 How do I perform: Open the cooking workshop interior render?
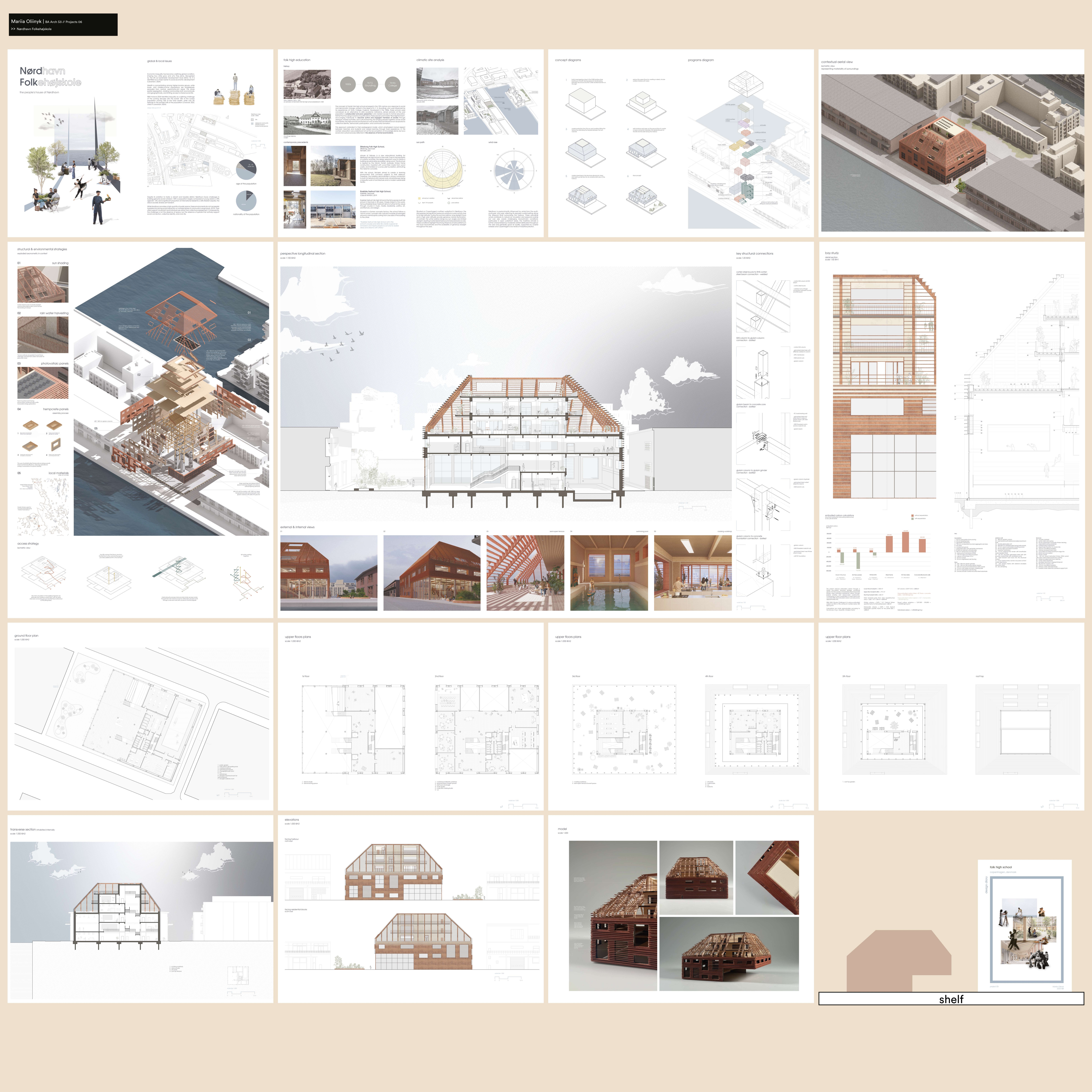point(693,573)
